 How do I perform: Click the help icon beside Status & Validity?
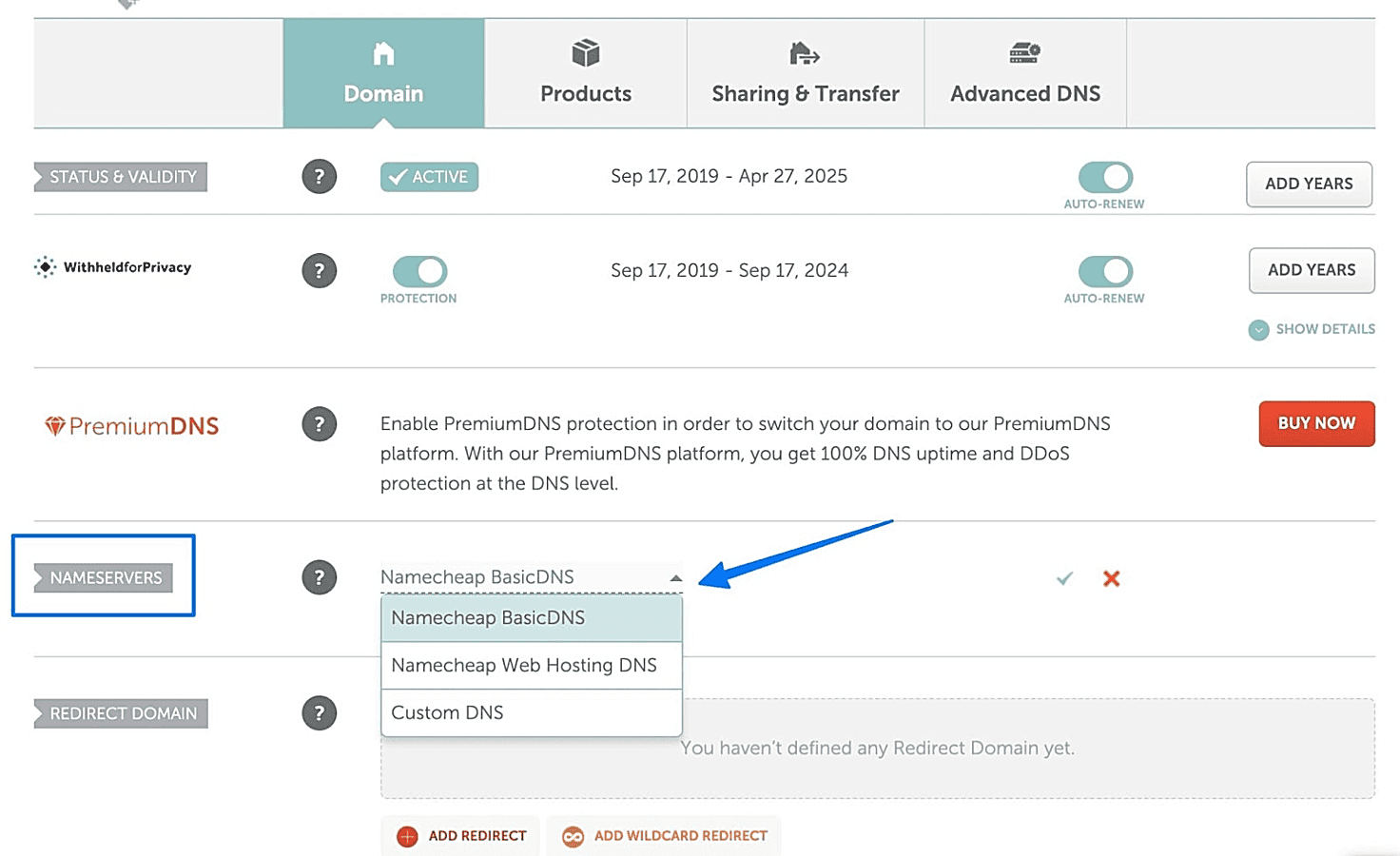click(x=320, y=177)
